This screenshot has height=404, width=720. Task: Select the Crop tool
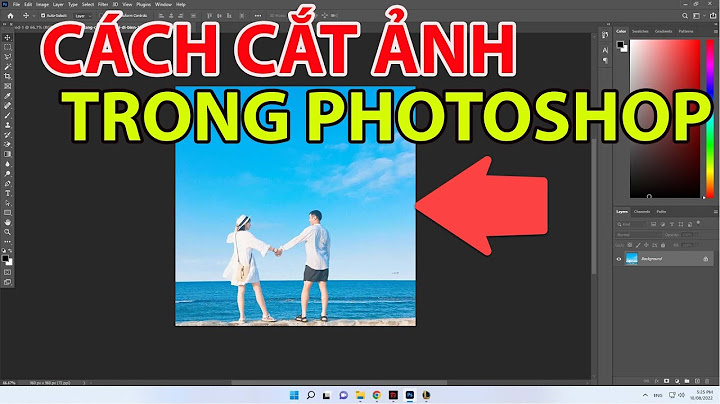click(x=7, y=77)
